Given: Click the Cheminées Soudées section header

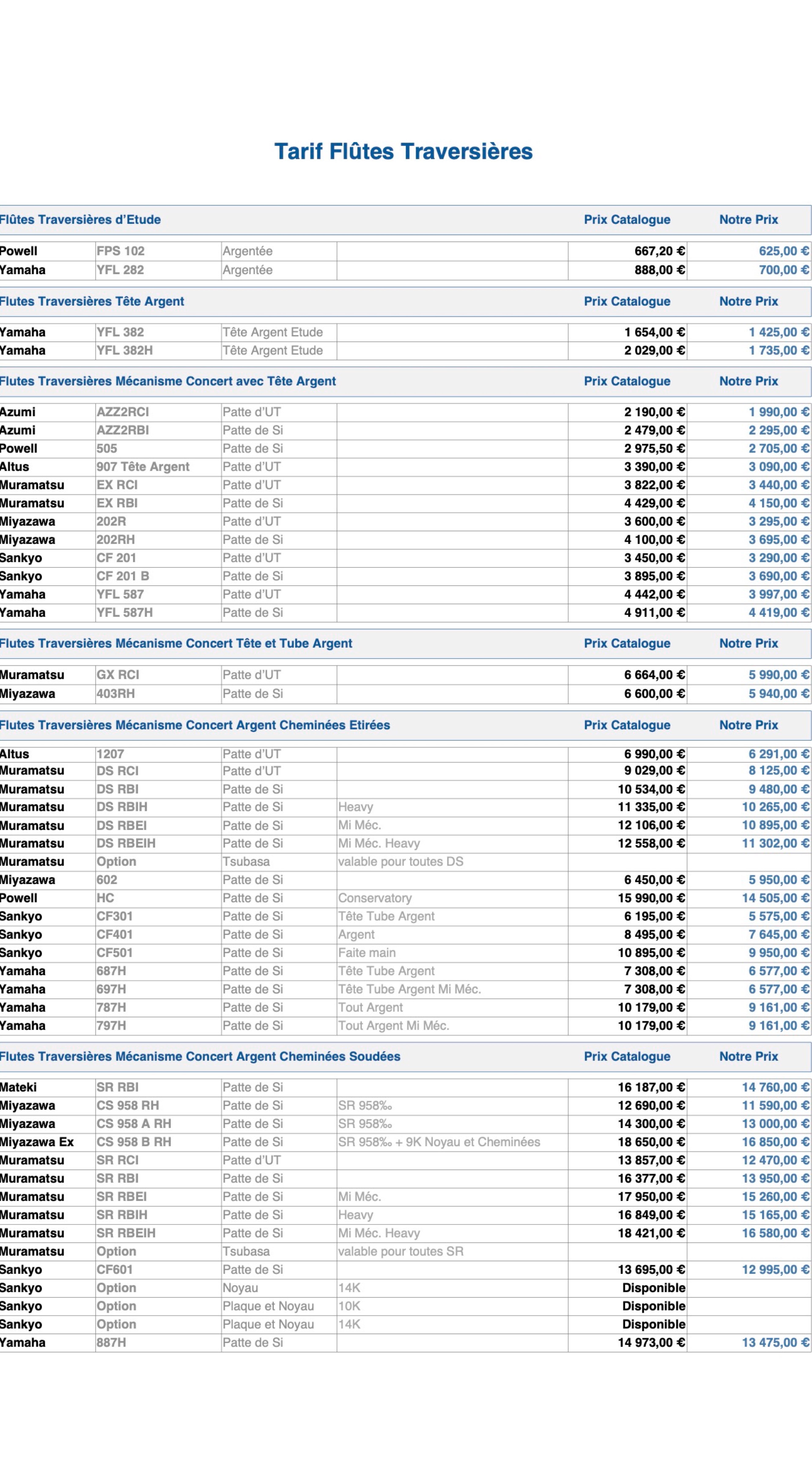Looking at the screenshot, I should tap(200, 1056).
